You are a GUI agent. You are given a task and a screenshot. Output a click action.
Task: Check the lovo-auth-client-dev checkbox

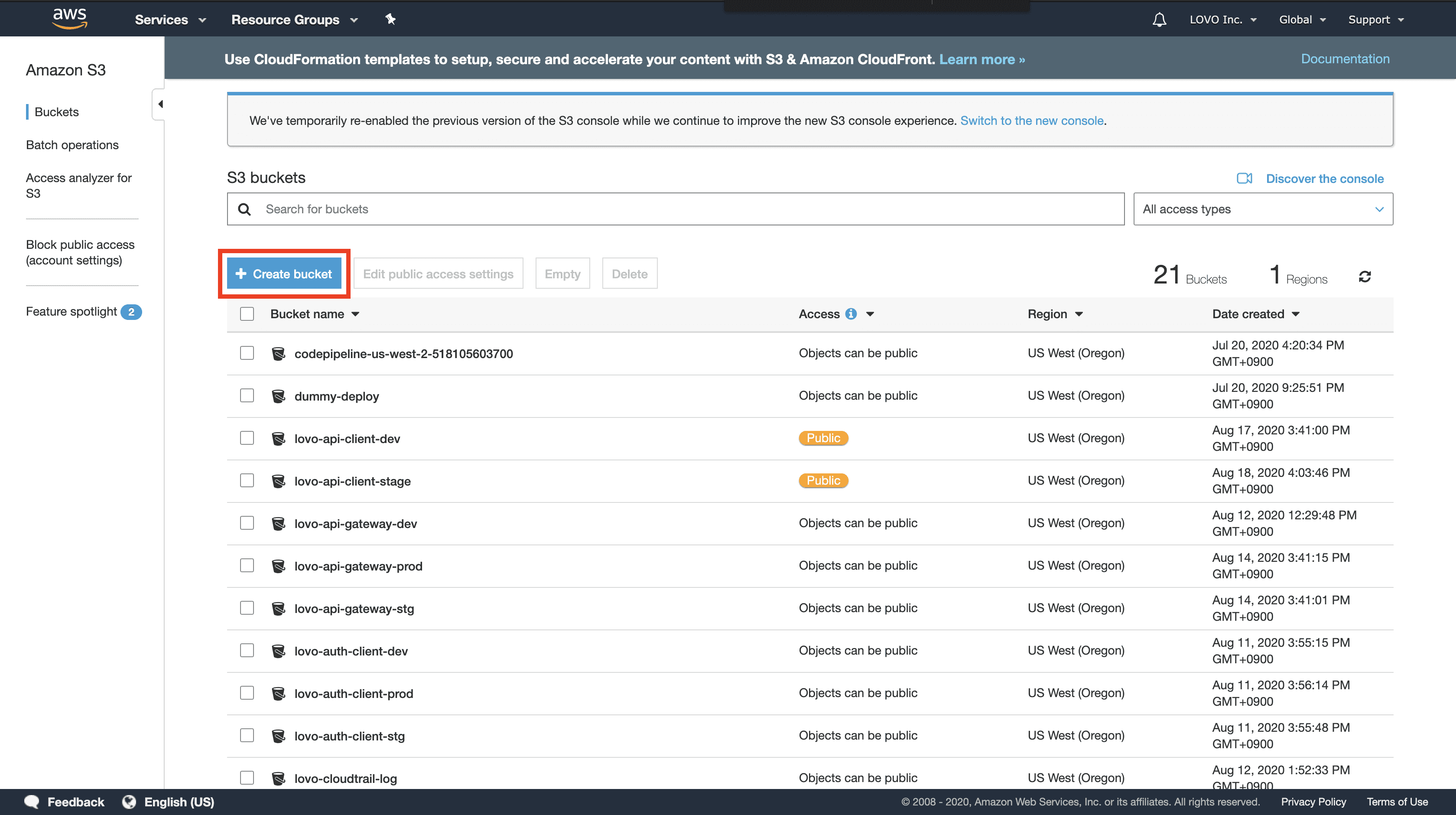[x=247, y=650]
